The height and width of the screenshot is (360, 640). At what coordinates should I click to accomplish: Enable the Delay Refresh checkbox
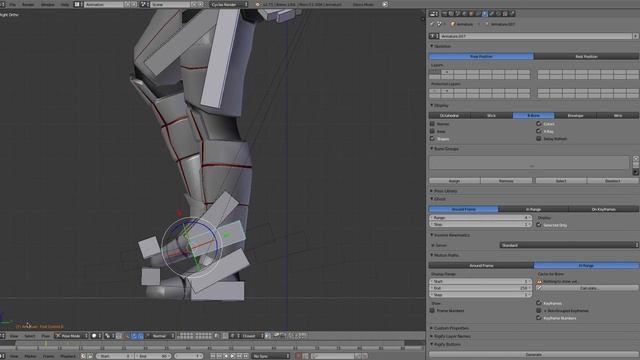point(539,138)
